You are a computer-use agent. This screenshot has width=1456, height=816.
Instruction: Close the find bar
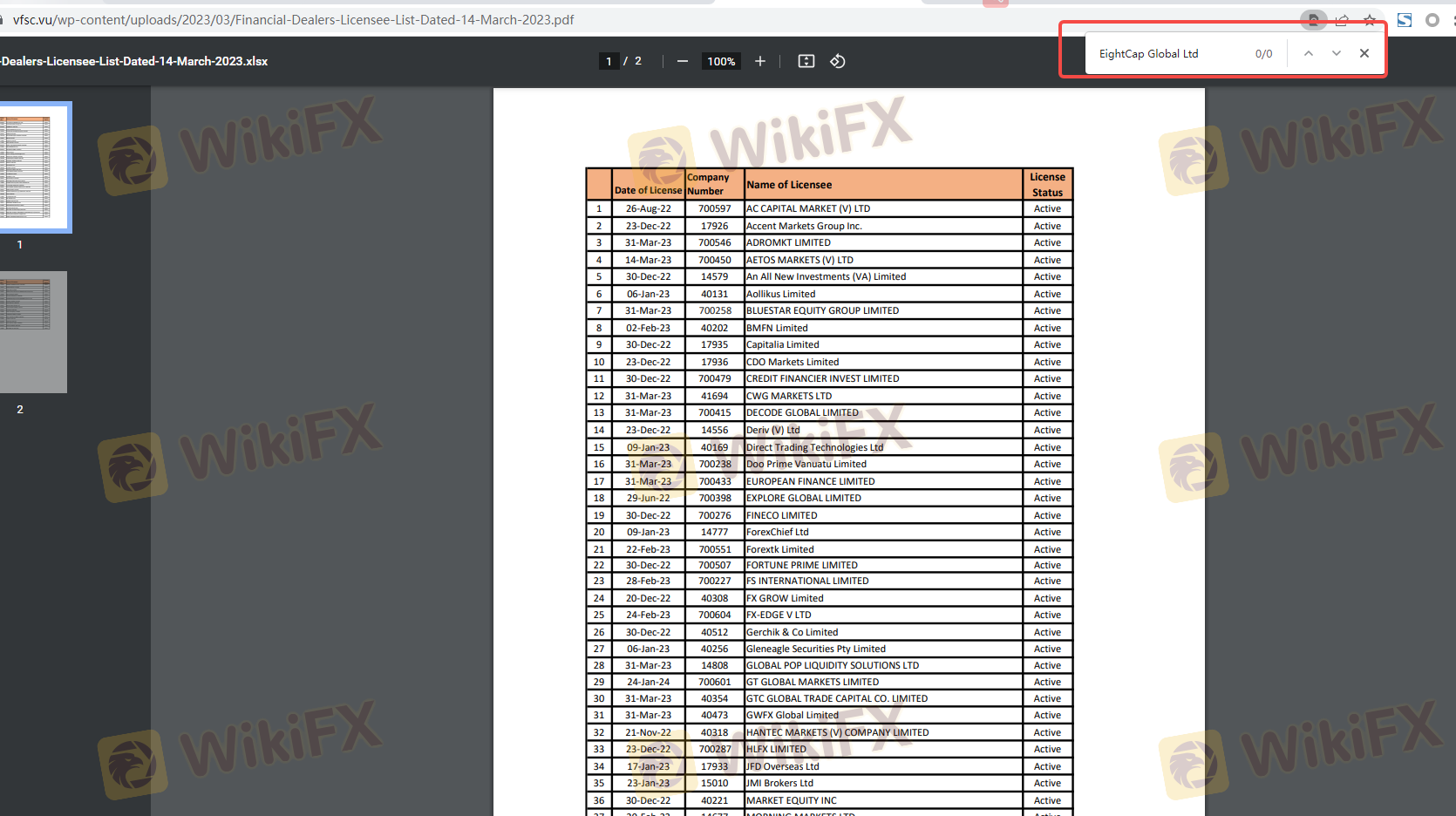pos(1364,53)
